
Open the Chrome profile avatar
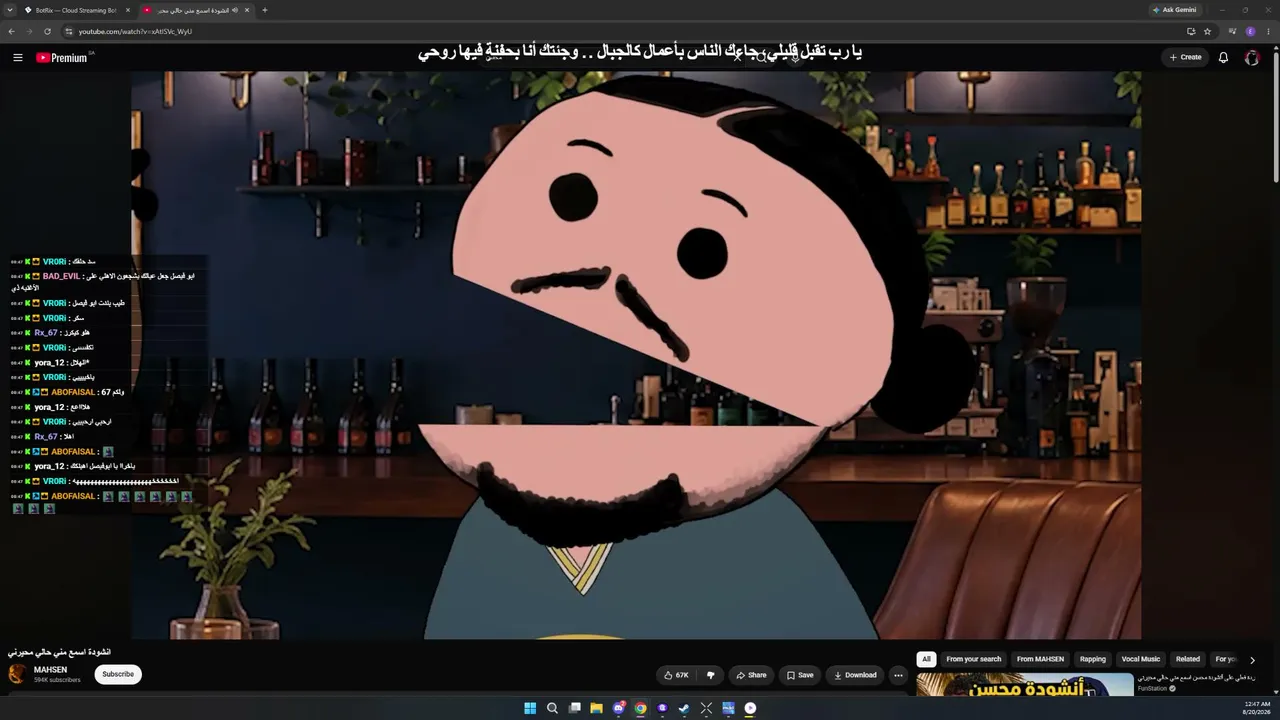(1250, 31)
